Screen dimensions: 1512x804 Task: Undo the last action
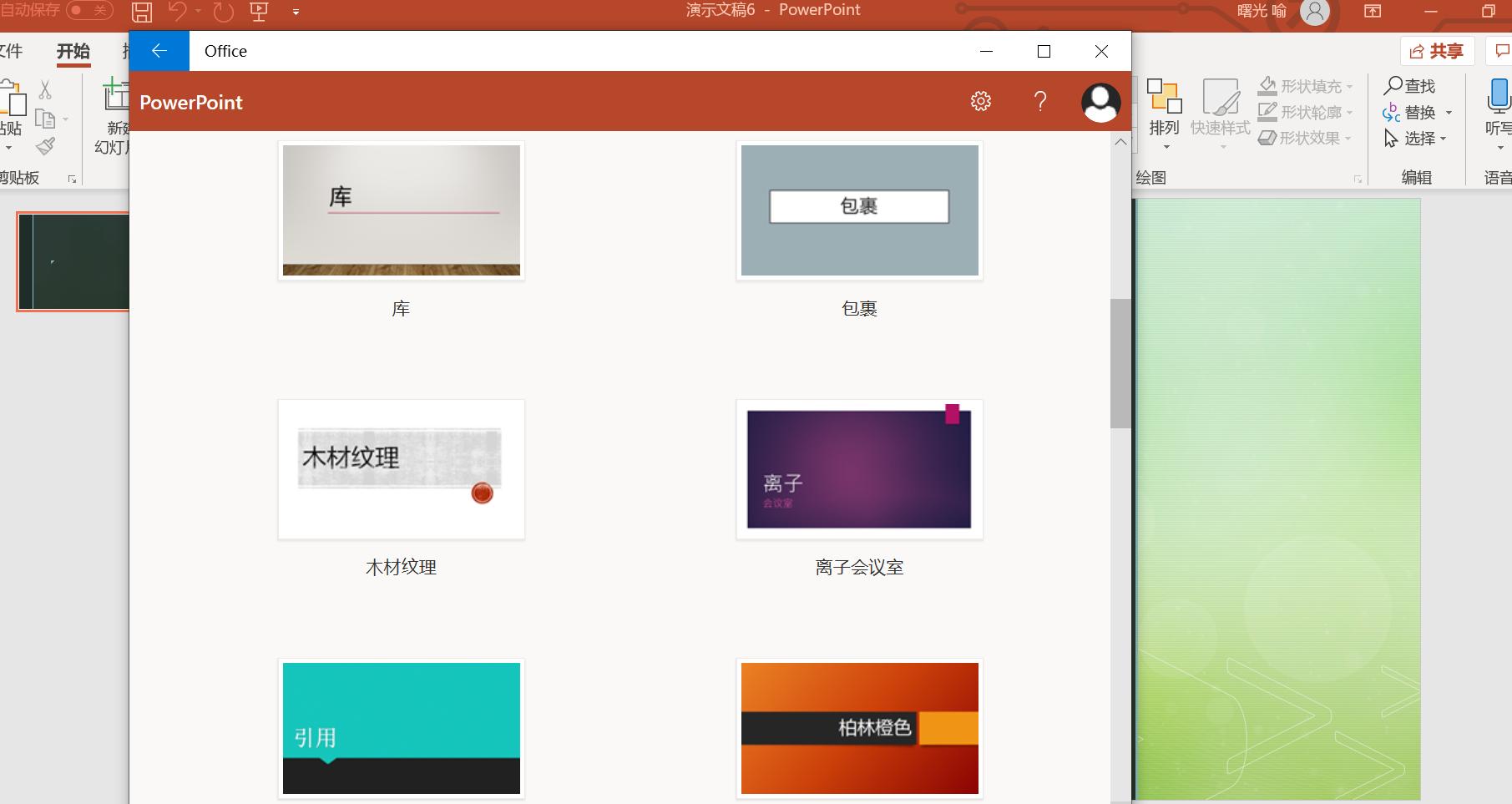click(177, 12)
